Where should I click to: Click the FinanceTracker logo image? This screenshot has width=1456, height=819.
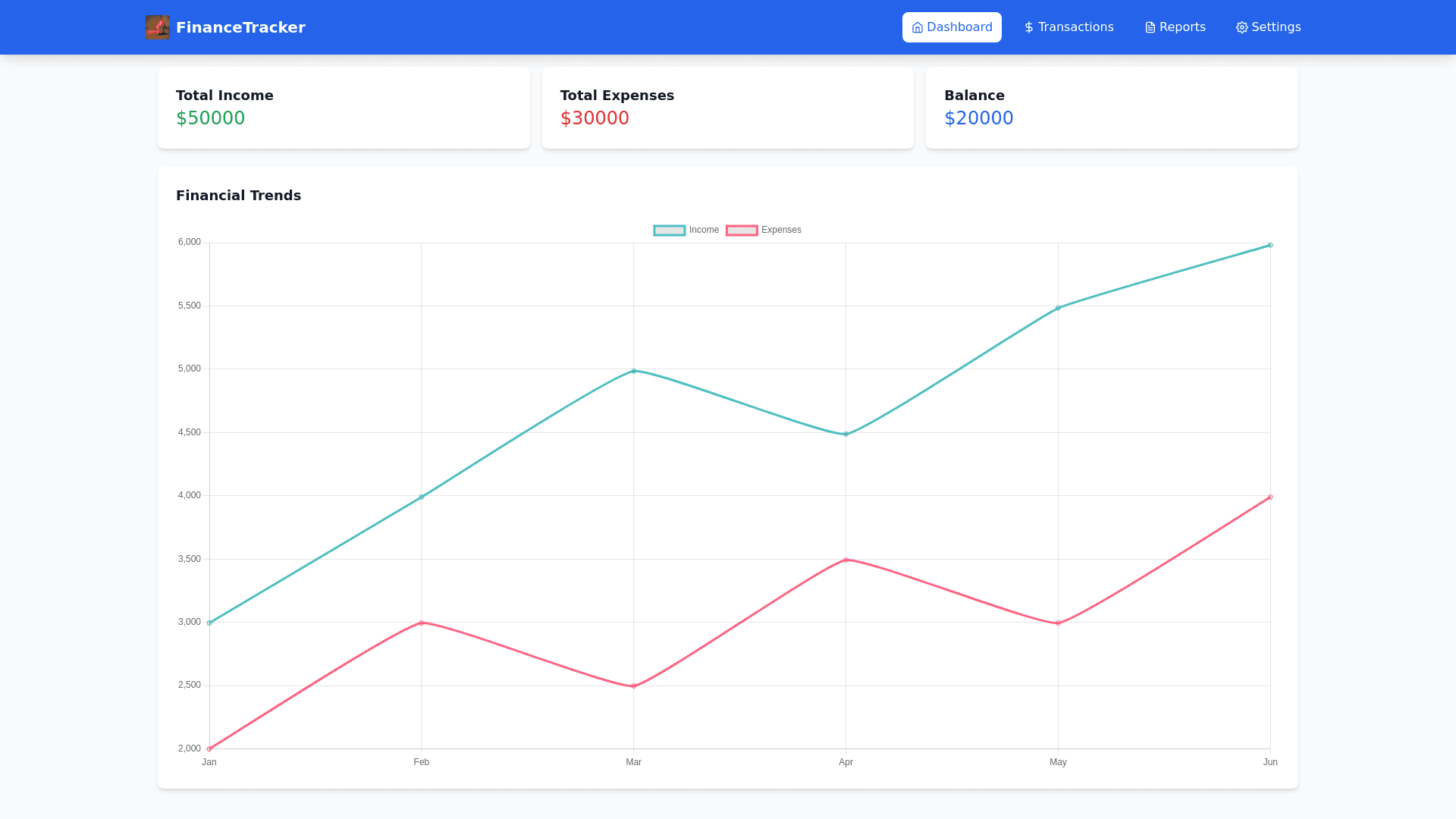pos(158,27)
